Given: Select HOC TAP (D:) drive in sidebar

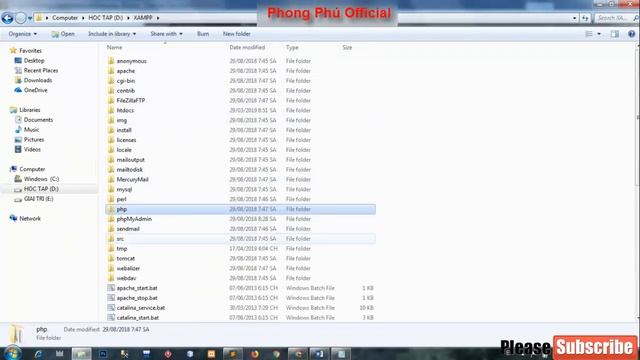Looking at the screenshot, I should (41, 189).
